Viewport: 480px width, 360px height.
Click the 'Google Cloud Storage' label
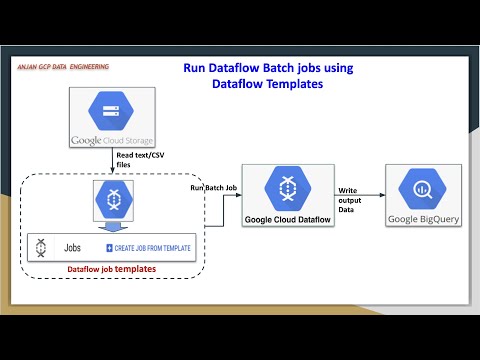(112, 140)
